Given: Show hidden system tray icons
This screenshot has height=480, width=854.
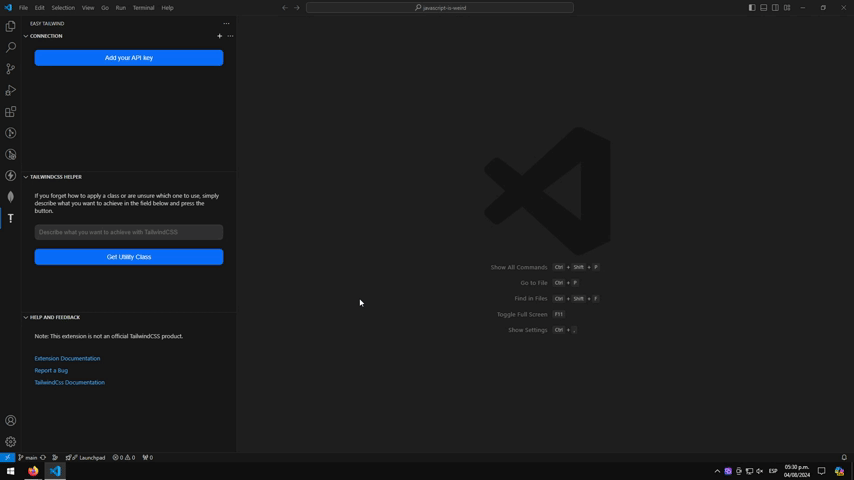Looking at the screenshot, I should [x=717, y=471].
